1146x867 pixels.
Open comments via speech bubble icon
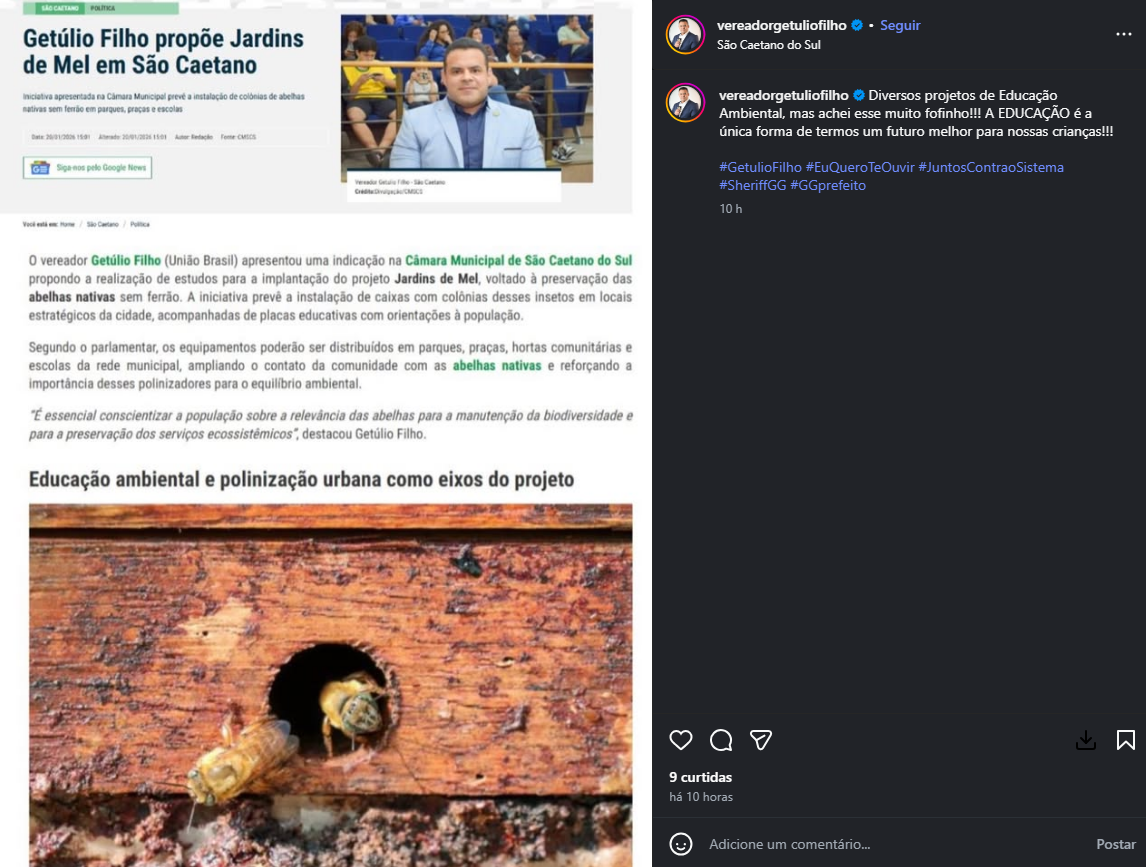coord(721,740)
